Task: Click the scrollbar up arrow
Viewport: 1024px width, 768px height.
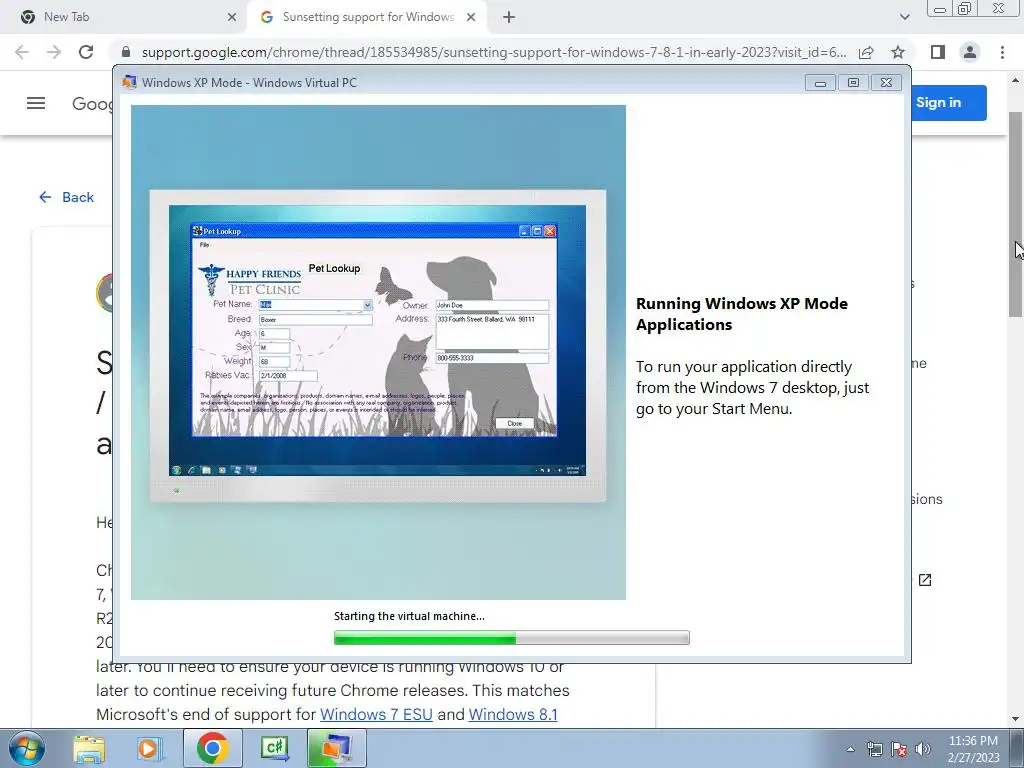Action: coord(1015,81)
